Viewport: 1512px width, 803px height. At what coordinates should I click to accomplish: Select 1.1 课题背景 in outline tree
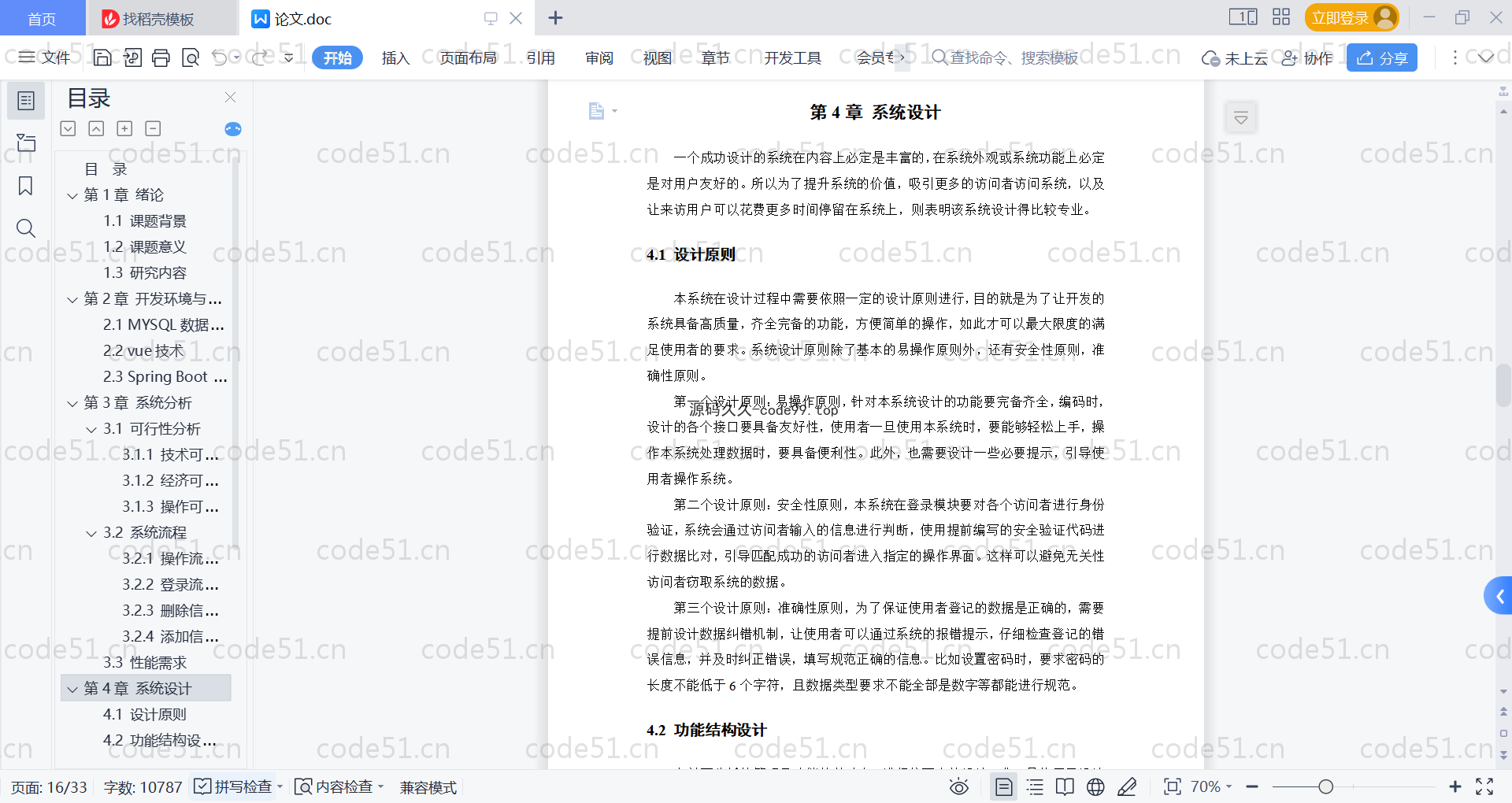[x=145, y=221]
